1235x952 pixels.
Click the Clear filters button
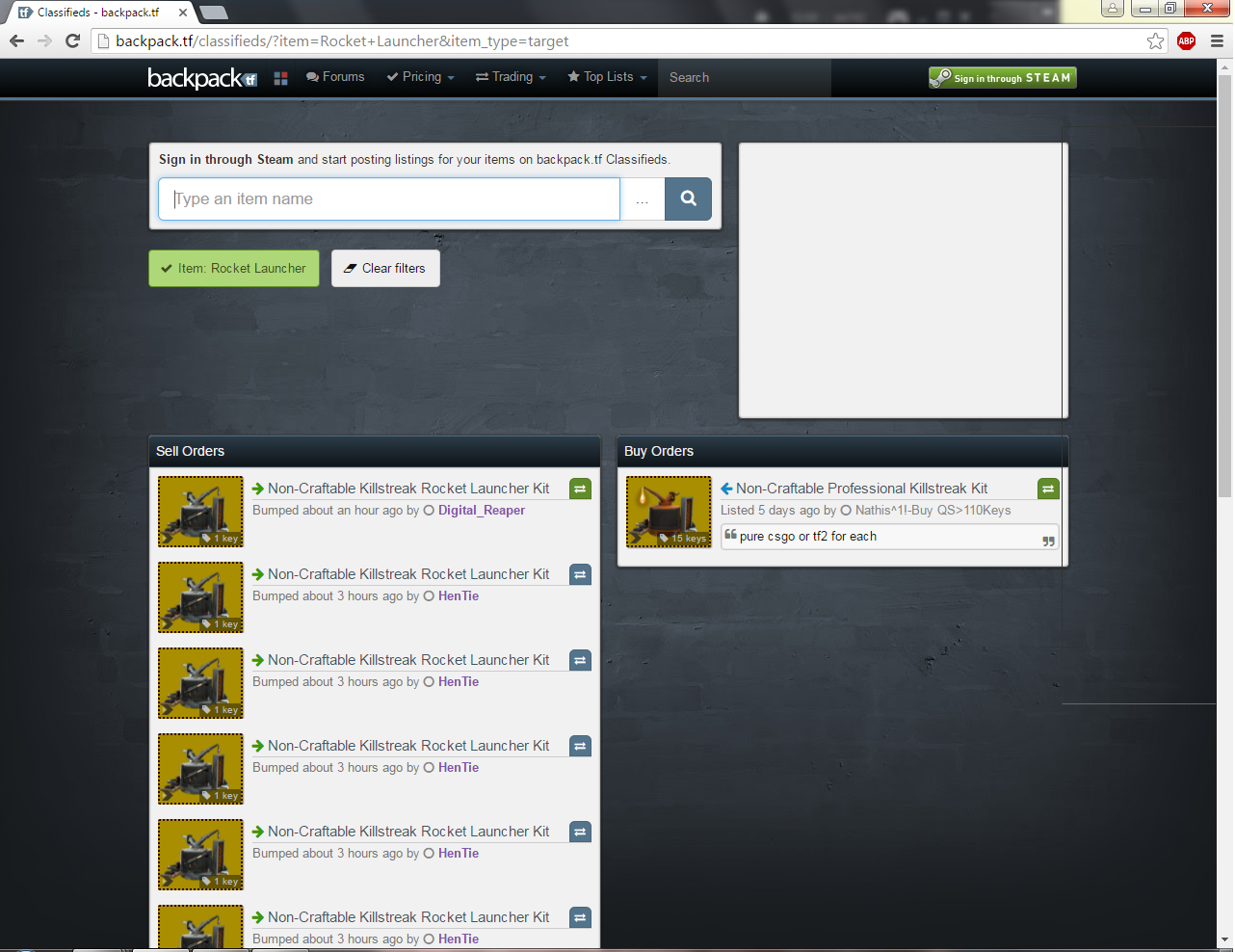click(385, 269)
